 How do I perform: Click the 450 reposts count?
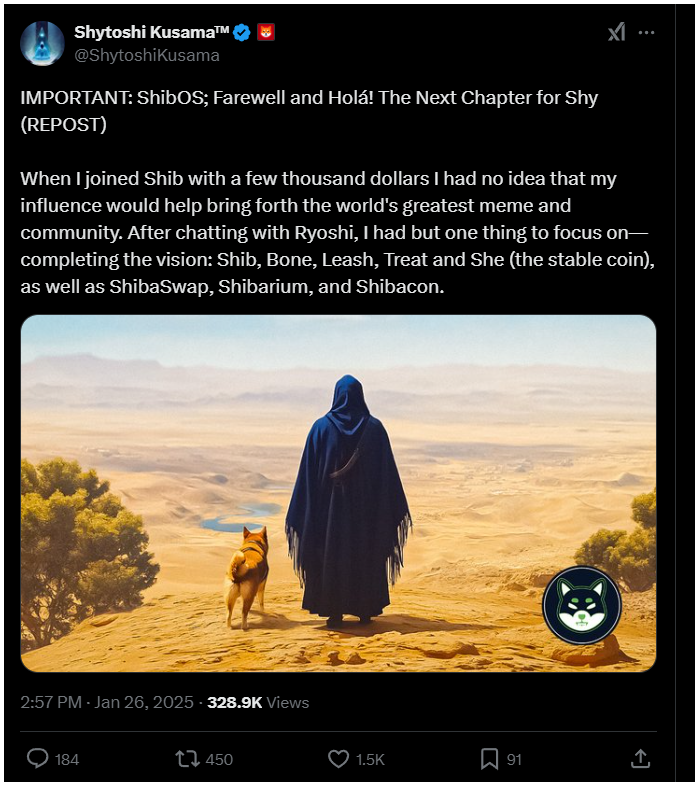point(219,759)
